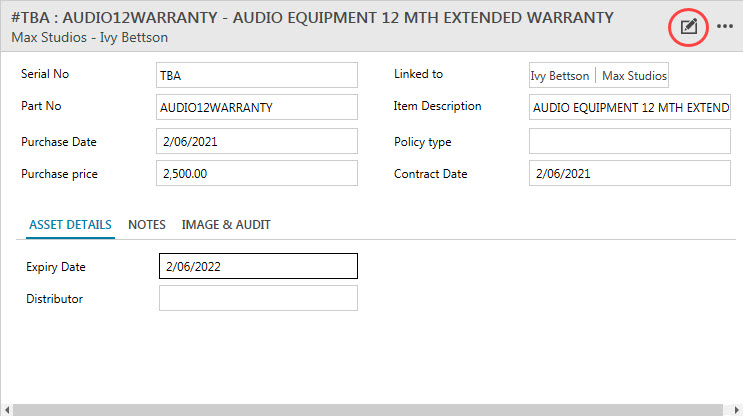Viewport: 743px width, 416px height.
Task: Focus the Item Description text box
Action: coord(630,107)
